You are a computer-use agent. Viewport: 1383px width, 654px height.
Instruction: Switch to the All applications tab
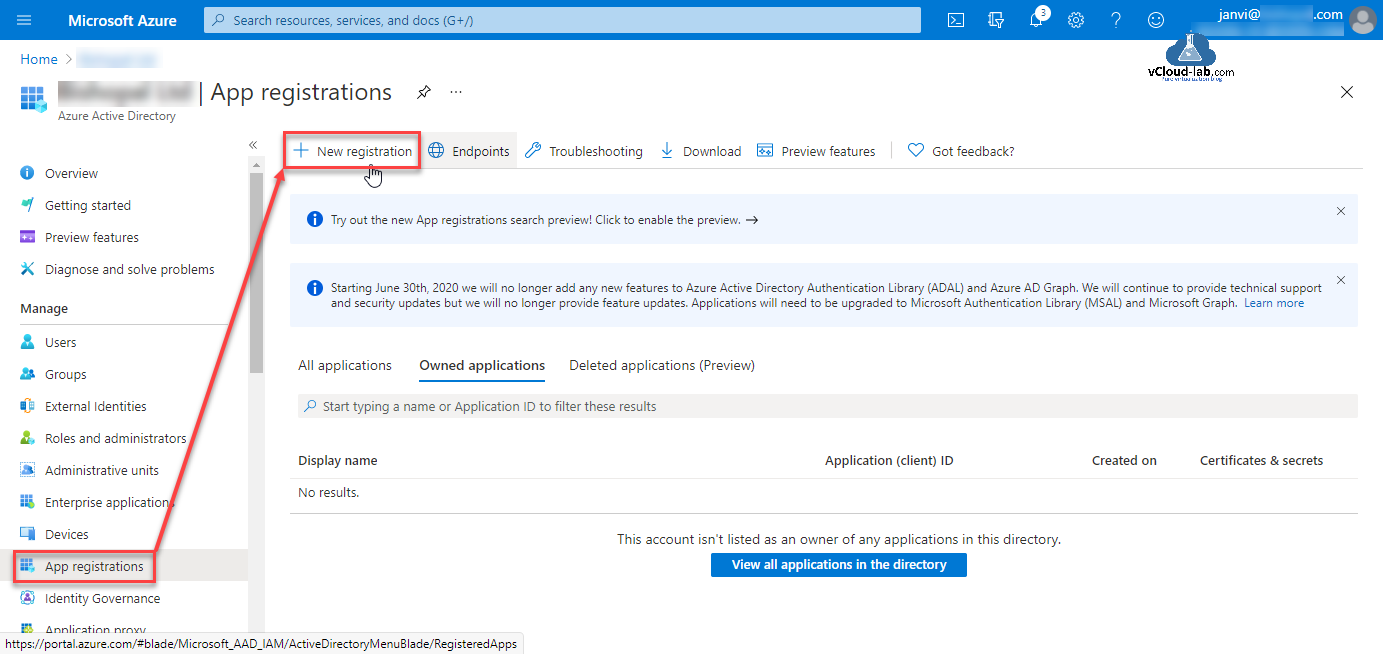point(345,365)
